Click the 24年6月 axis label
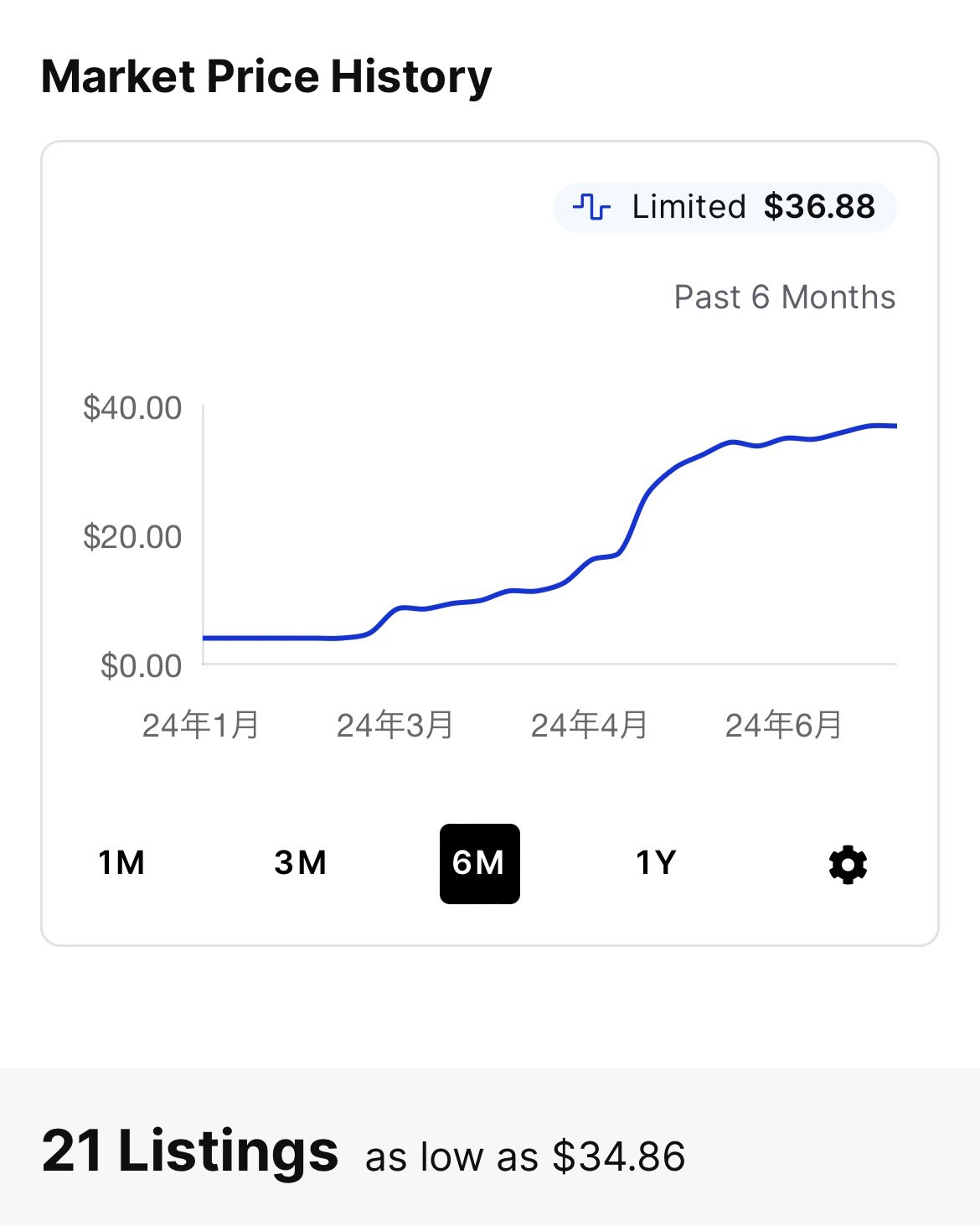 tap(784, 725)
